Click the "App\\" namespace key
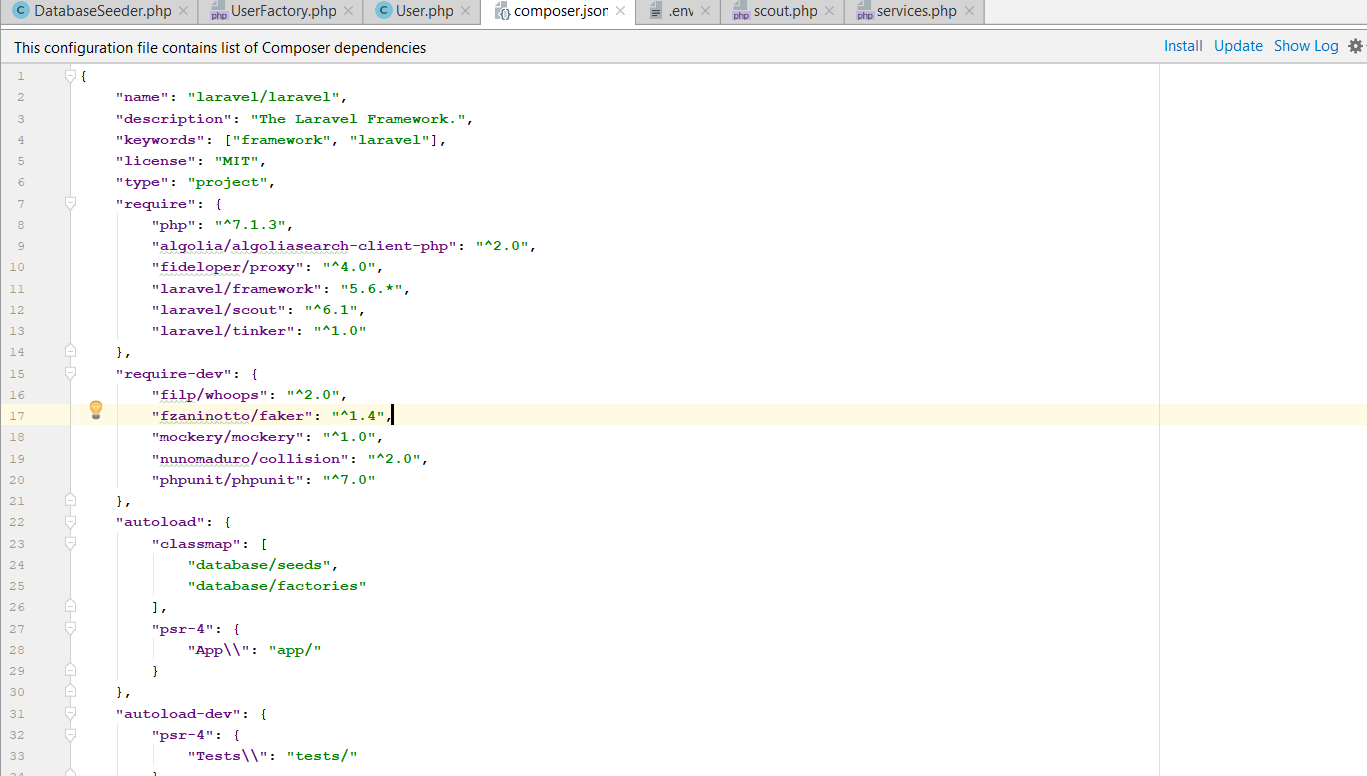This screenshot has height=776, width=1367. [219, 650]
